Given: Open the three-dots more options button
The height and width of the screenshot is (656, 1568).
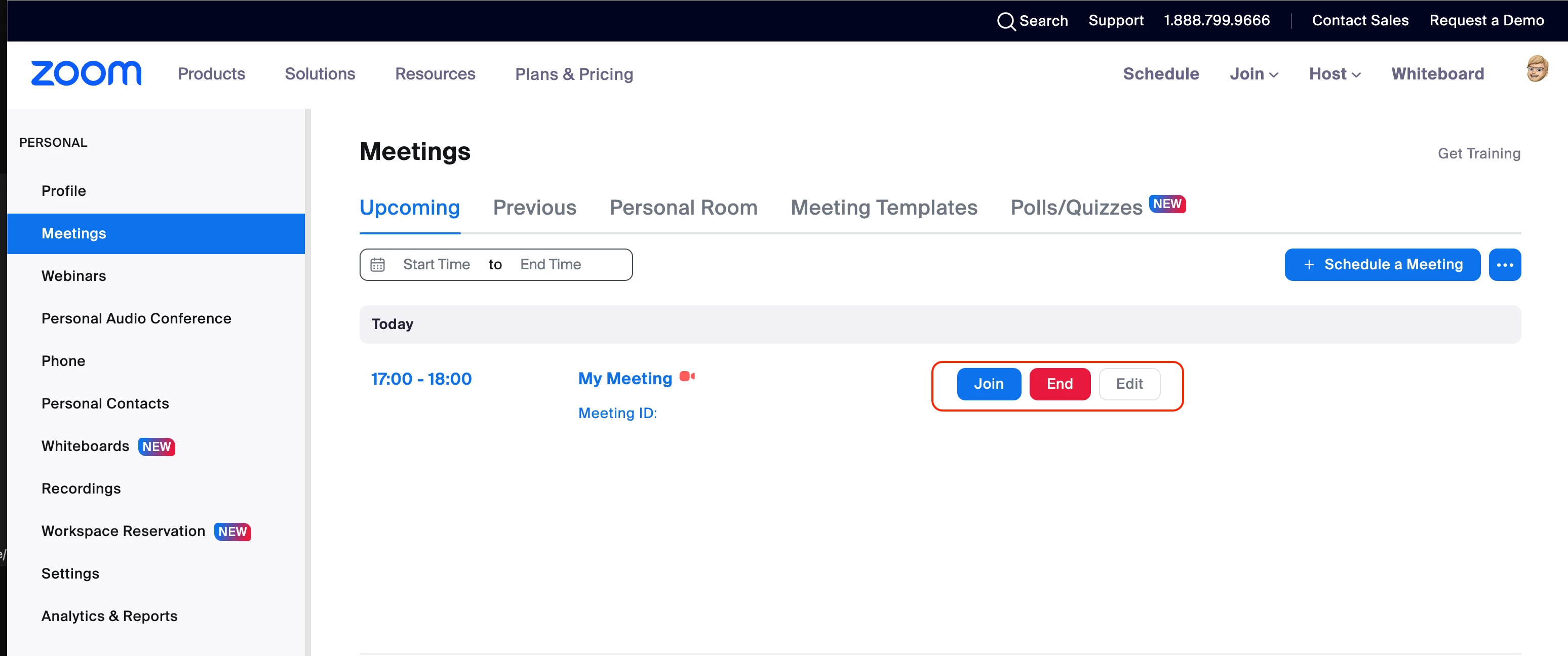Looking at the screenshot, I should coord(1505,265).
